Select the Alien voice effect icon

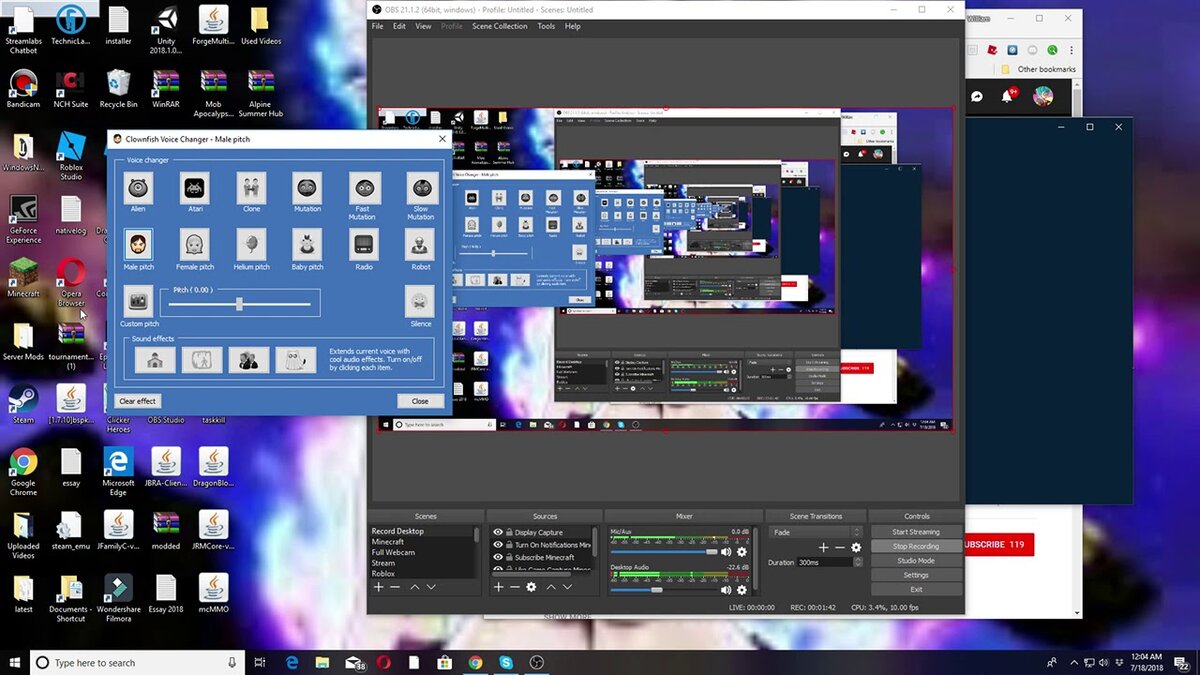138,187
